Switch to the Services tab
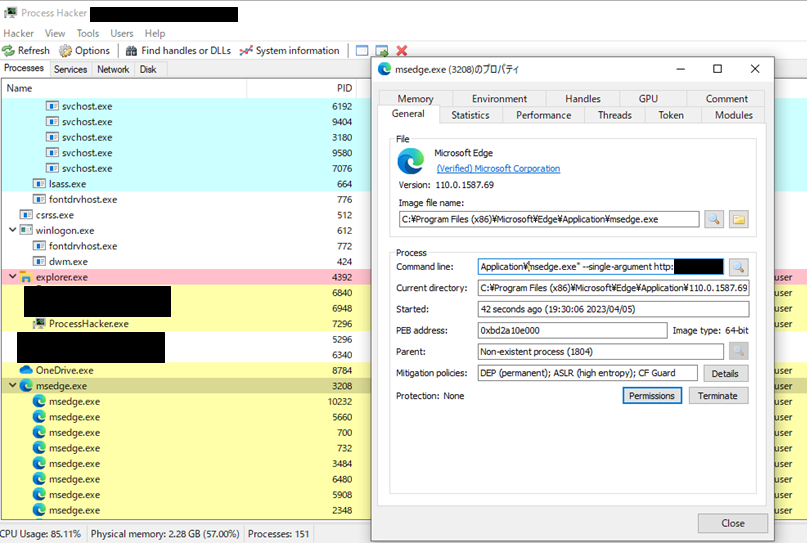This screenshot has width=807, height=543. [70, 70]
